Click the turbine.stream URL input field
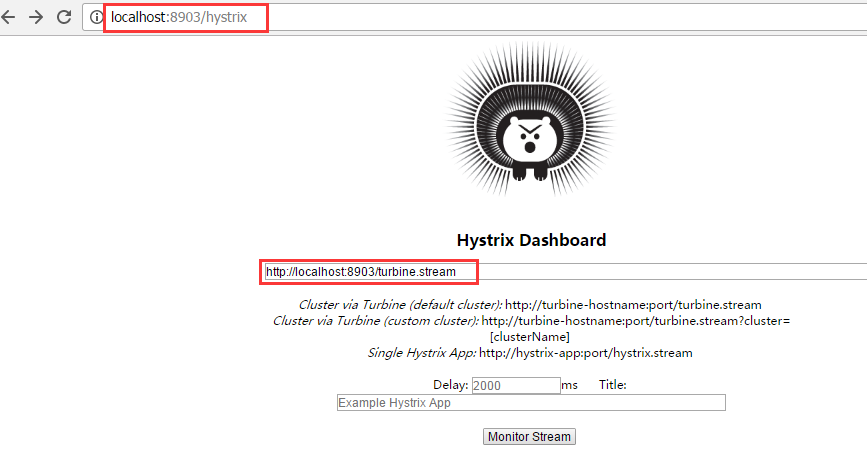The image size is (867, 458). tap(566, 272)
